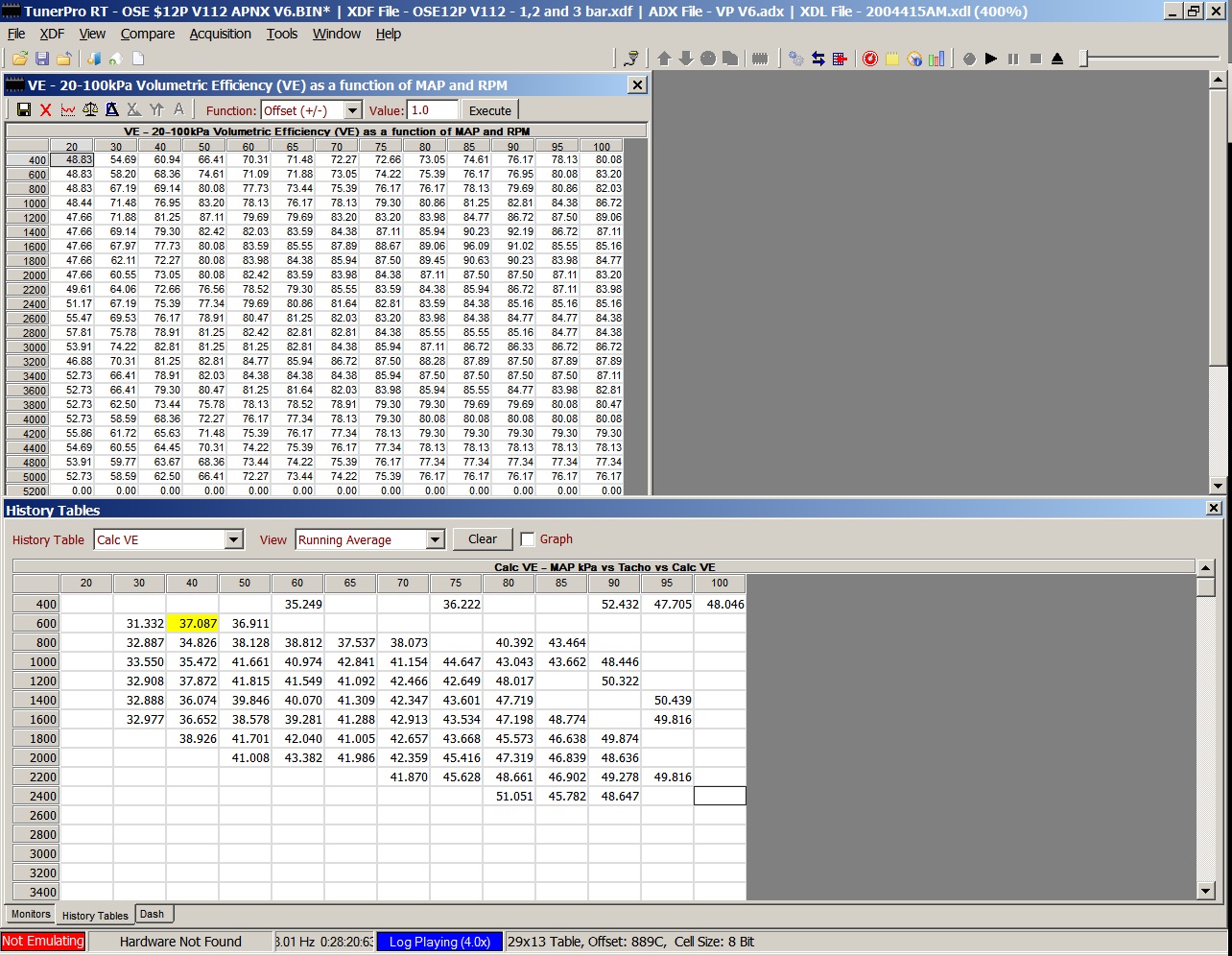Enable the Graph checkbox in History Tables
Viewport: 1232px width, 956px height.
[528, 539]
